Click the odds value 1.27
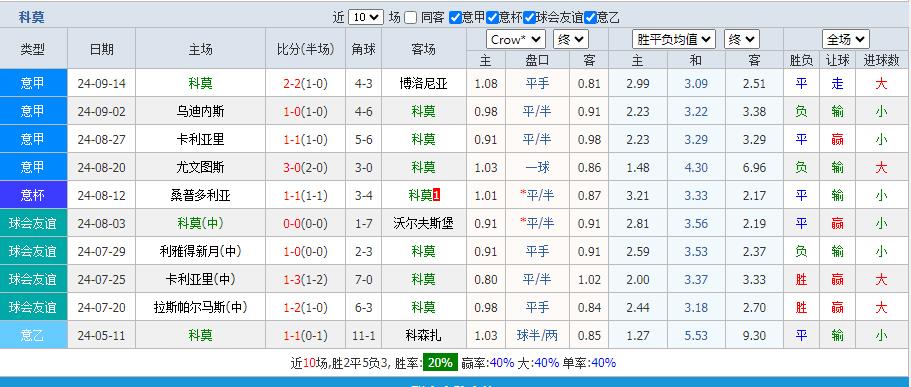Viewport: 911px width, 387px height. 638,335
